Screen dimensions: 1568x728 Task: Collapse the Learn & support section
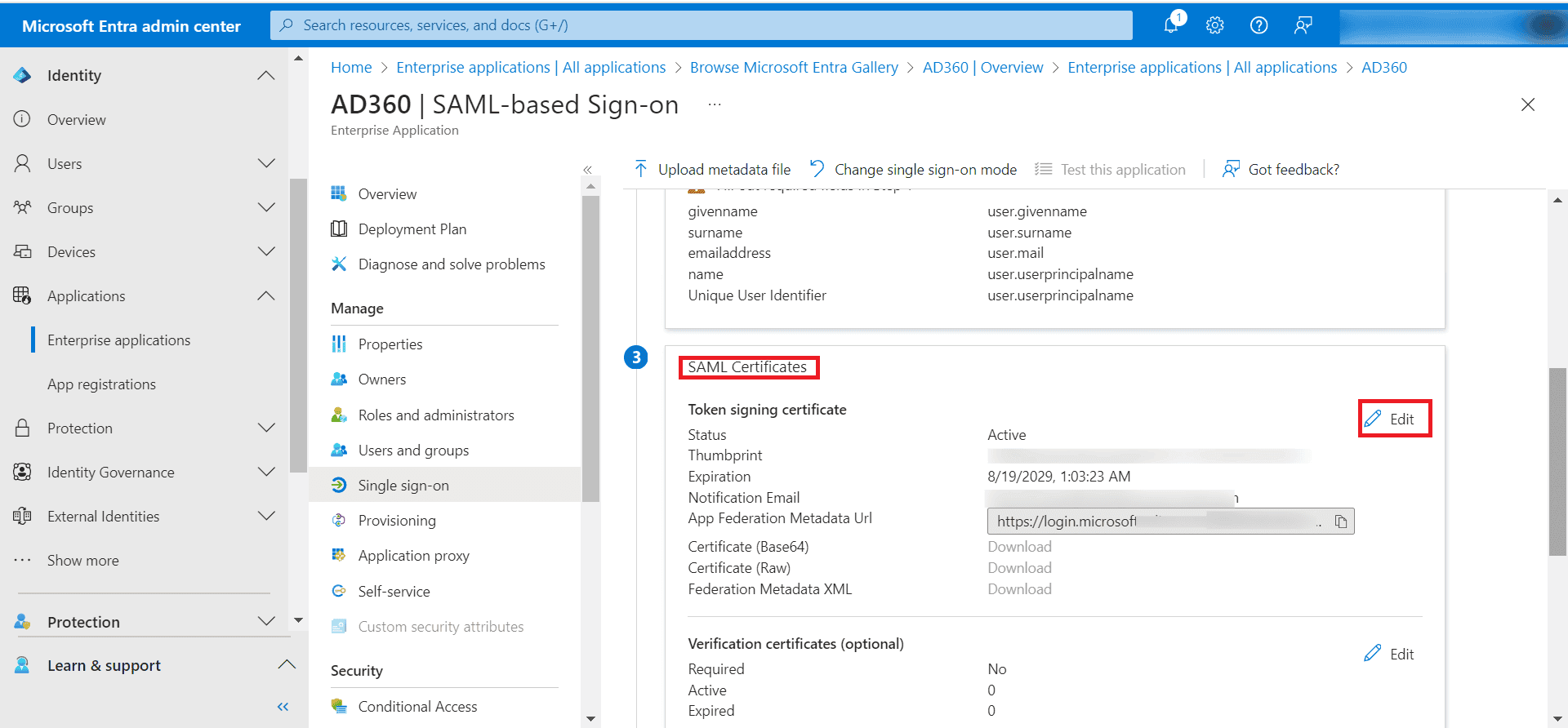286,665
